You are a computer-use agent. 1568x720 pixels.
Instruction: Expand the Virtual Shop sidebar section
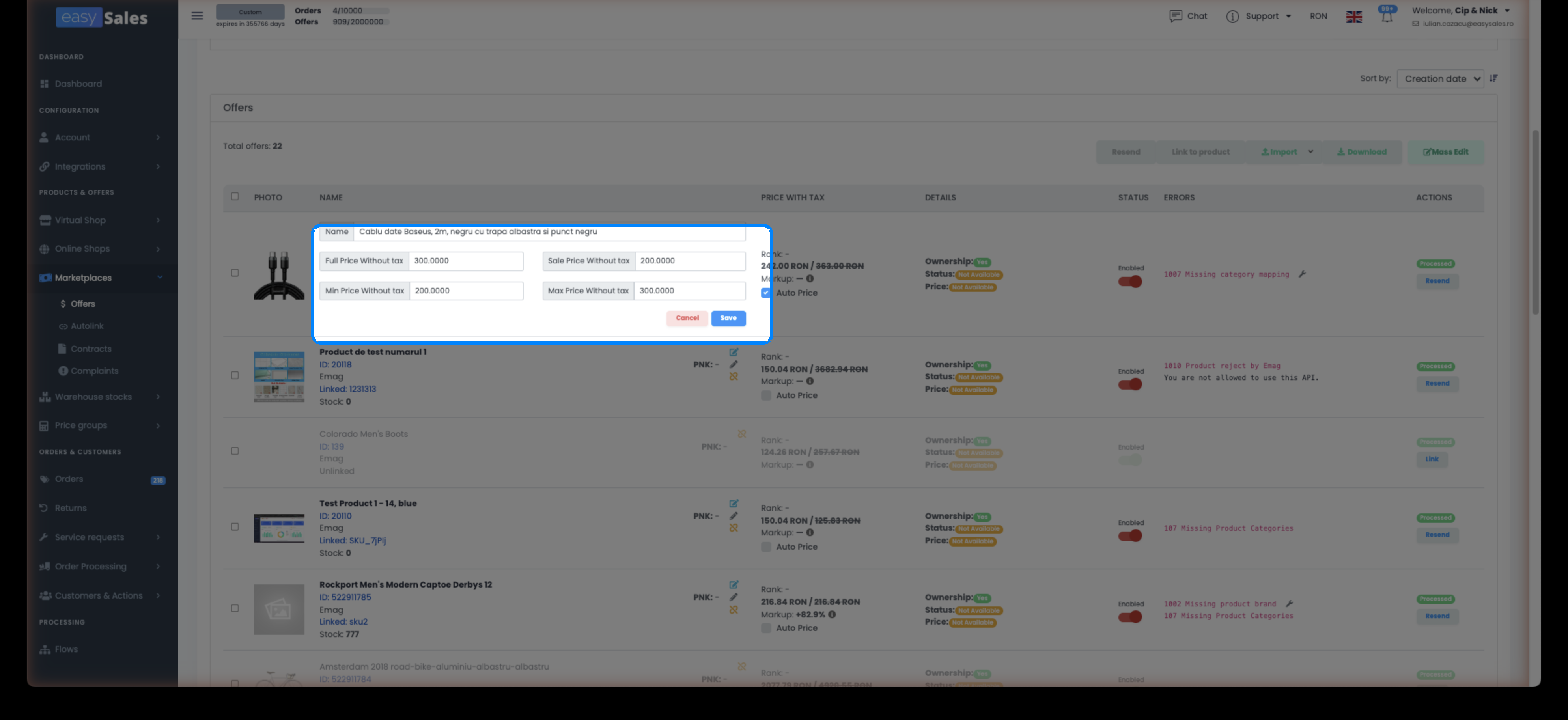pos(102,220)
